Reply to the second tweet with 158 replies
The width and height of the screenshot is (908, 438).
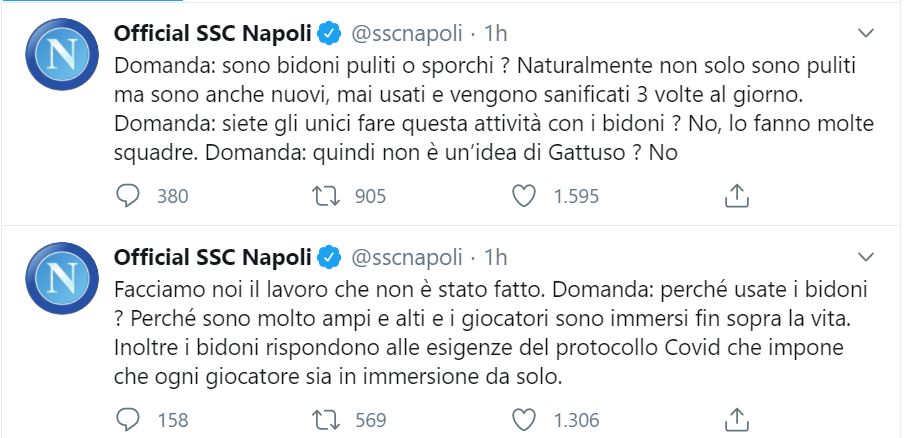pyautogui.click(x=127, y=419)
